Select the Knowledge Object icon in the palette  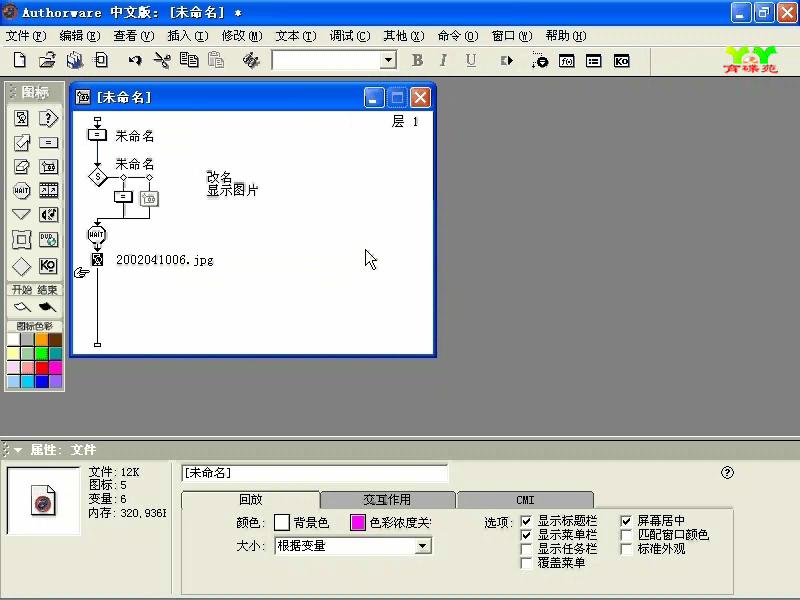pos(48,266)
